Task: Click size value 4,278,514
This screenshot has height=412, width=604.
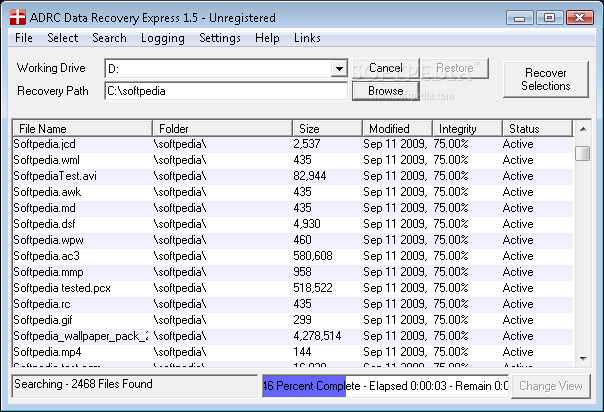Action: pyautogui.click(x=317, y=336)
